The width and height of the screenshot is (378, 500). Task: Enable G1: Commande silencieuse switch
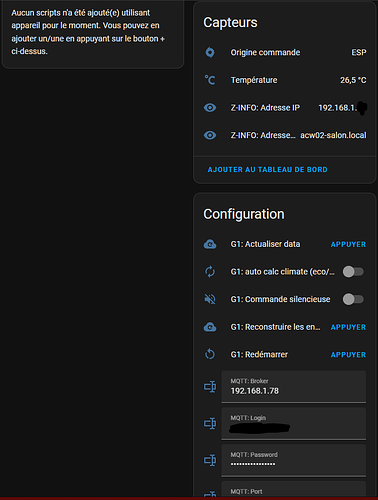pyautogui.click(x=353, y=299)
